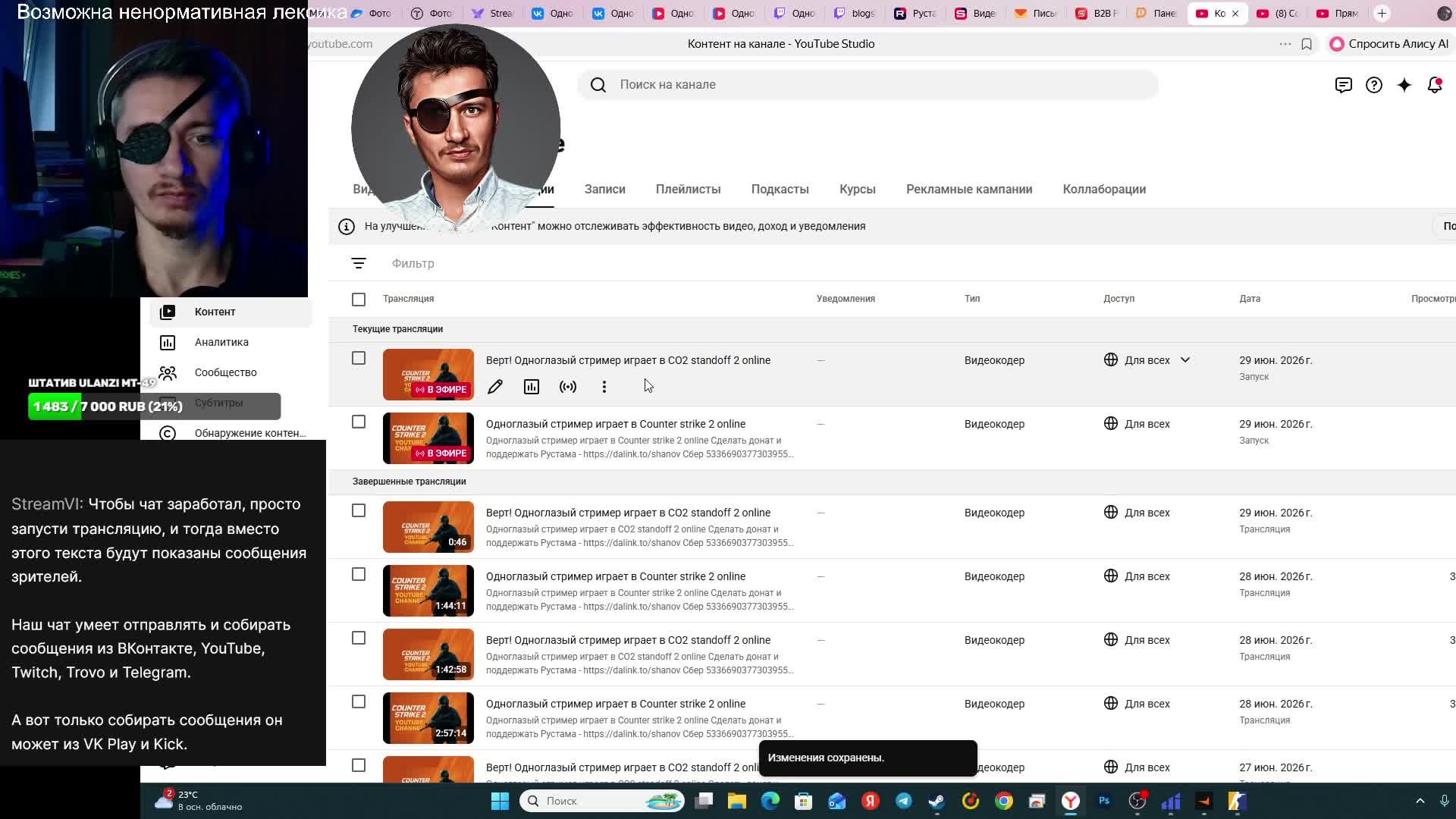Close the active YouTube Studio browser tab
The height and width of the screenshot is (819, 1456).
click(x=1235, y=13)
